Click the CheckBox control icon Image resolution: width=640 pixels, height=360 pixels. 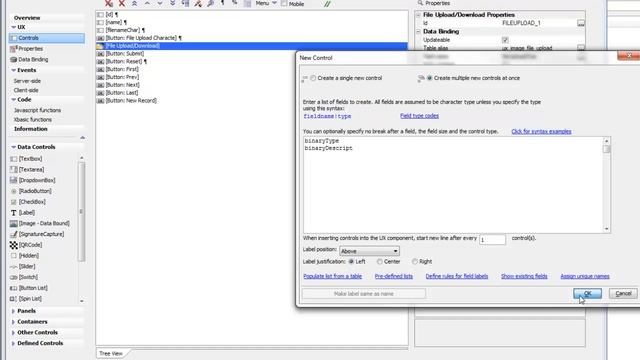coord(13,202)
